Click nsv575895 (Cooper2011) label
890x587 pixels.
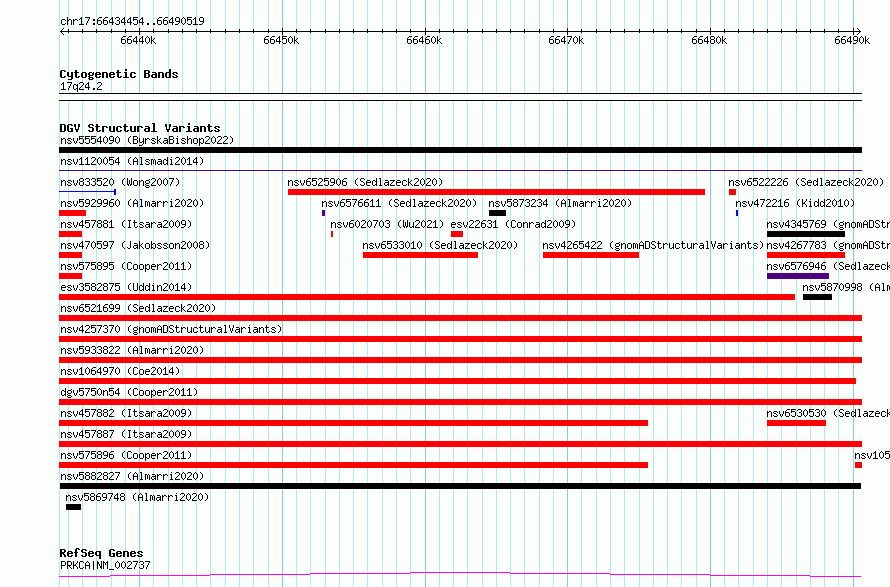[x=126, y=266]
